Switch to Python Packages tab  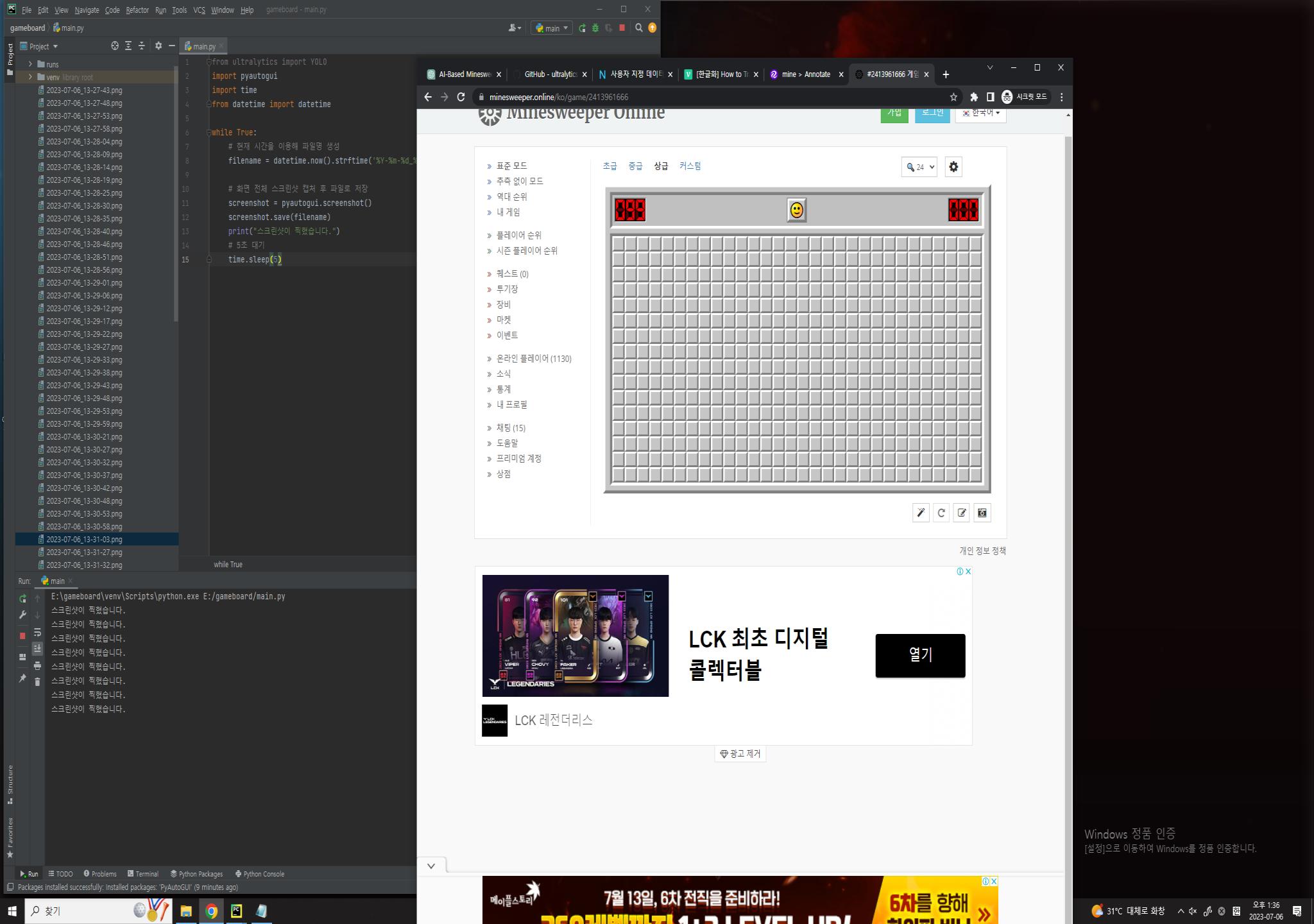[x=196, y=874]
